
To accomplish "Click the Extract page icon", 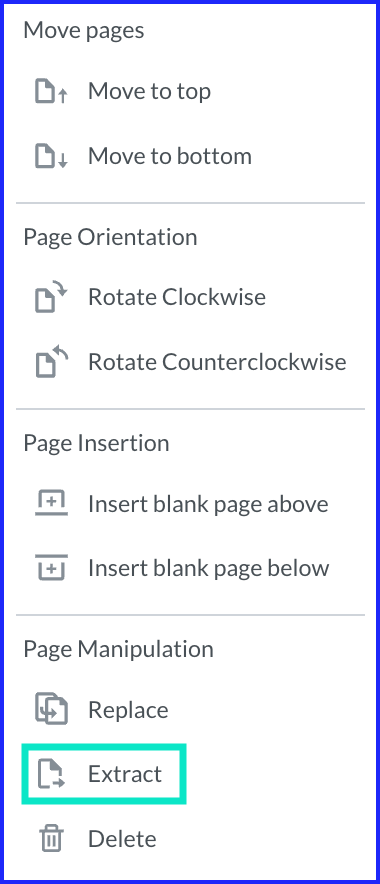I will point(51,774).
